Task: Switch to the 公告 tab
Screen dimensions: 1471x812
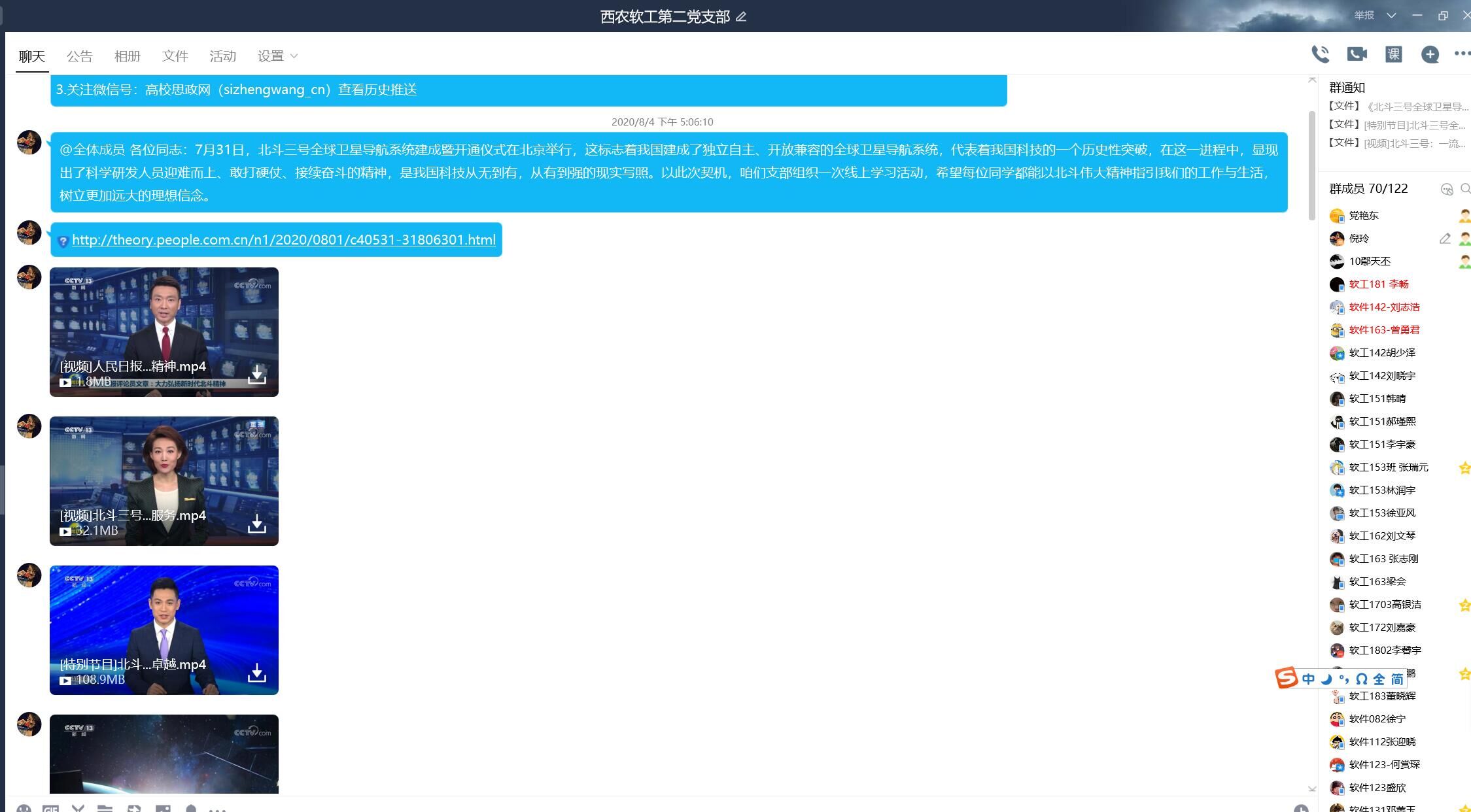Action: coord(79,56)
